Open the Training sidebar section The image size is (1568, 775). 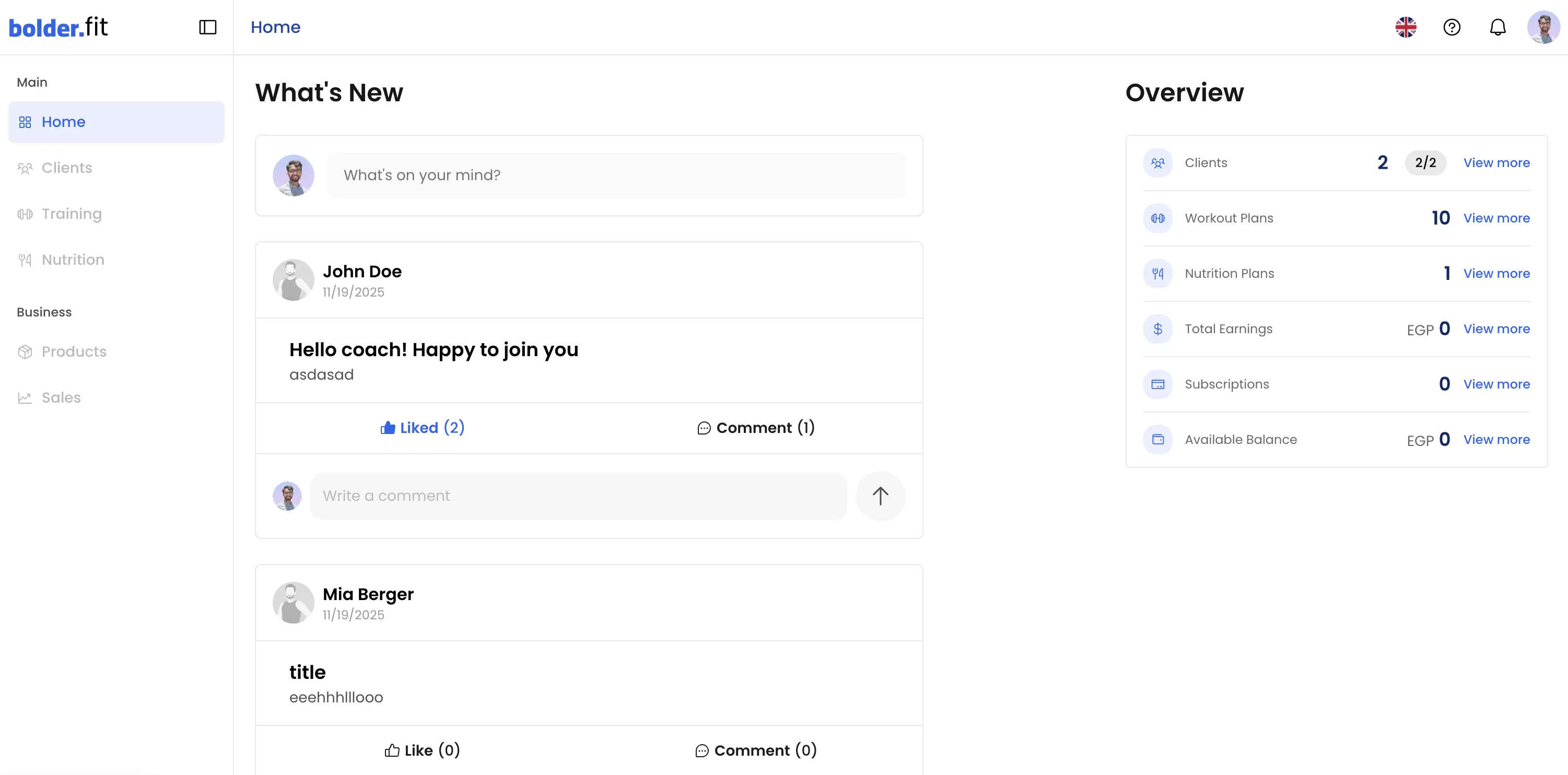click(71, 214)
